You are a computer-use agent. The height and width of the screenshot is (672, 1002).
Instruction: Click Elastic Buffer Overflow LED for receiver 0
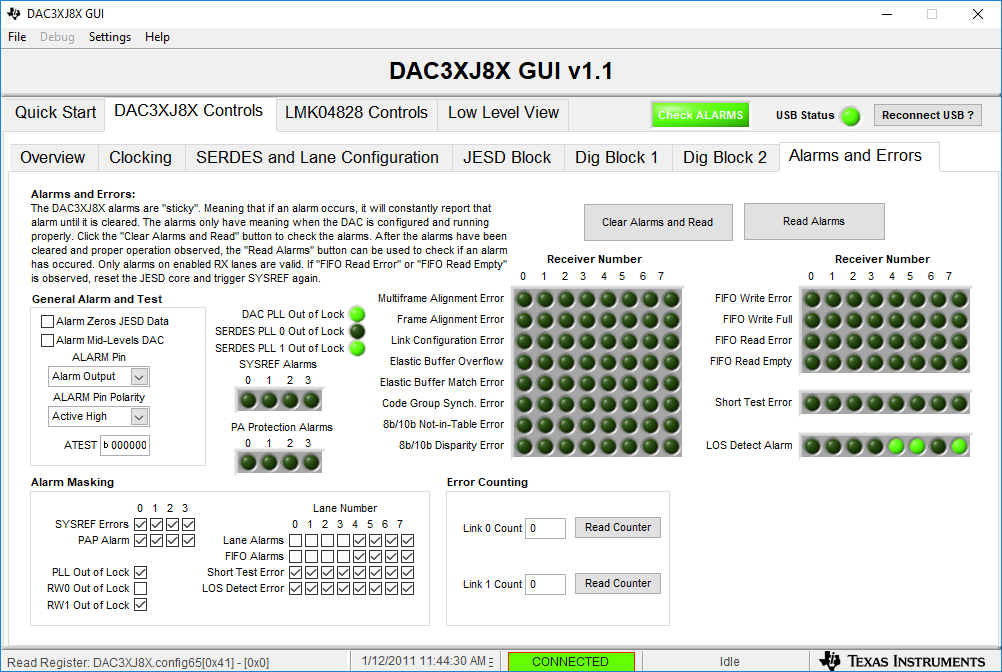[524, 362]
